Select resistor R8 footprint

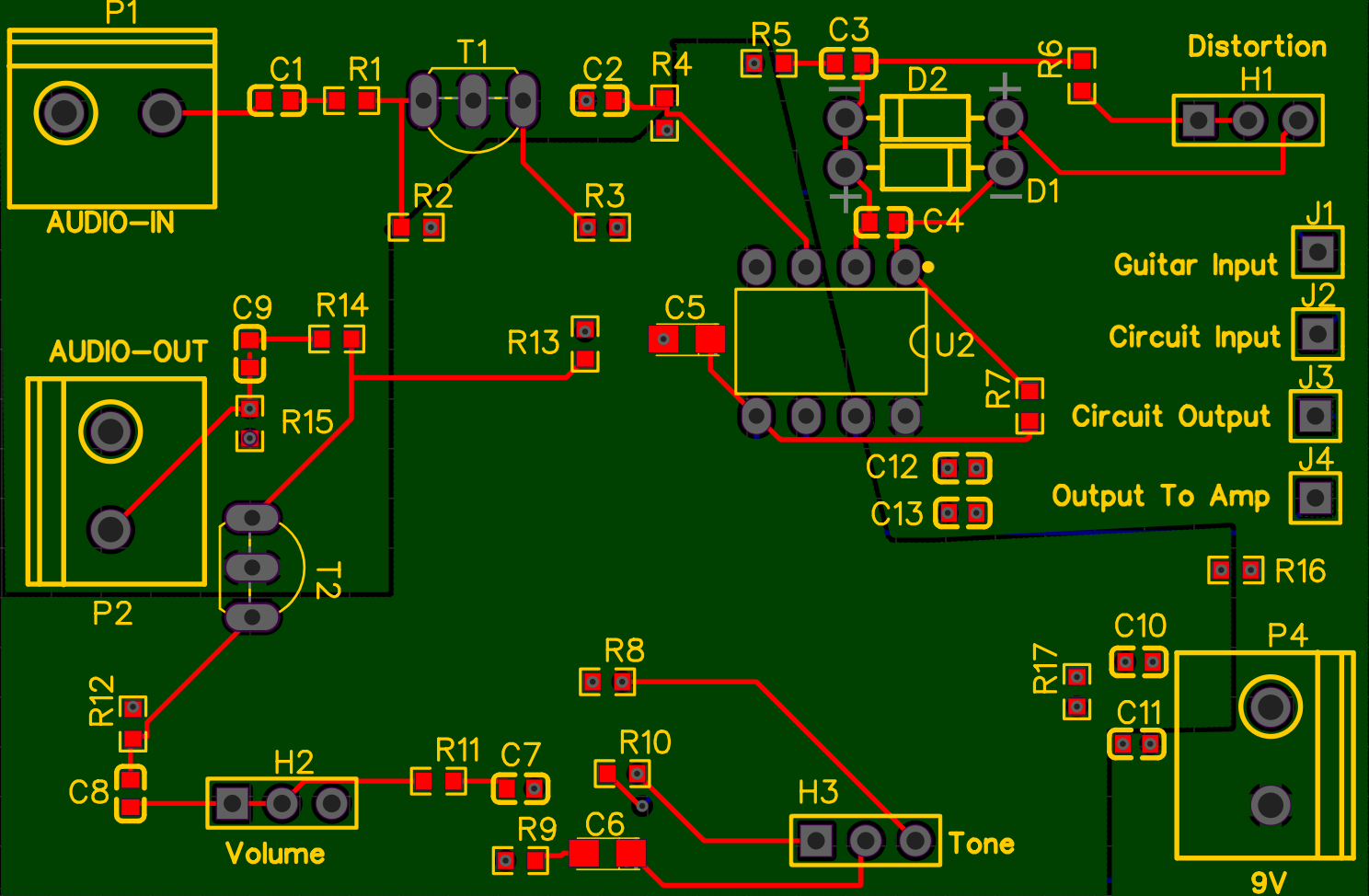pyautogui.click(x=607, y=682)
